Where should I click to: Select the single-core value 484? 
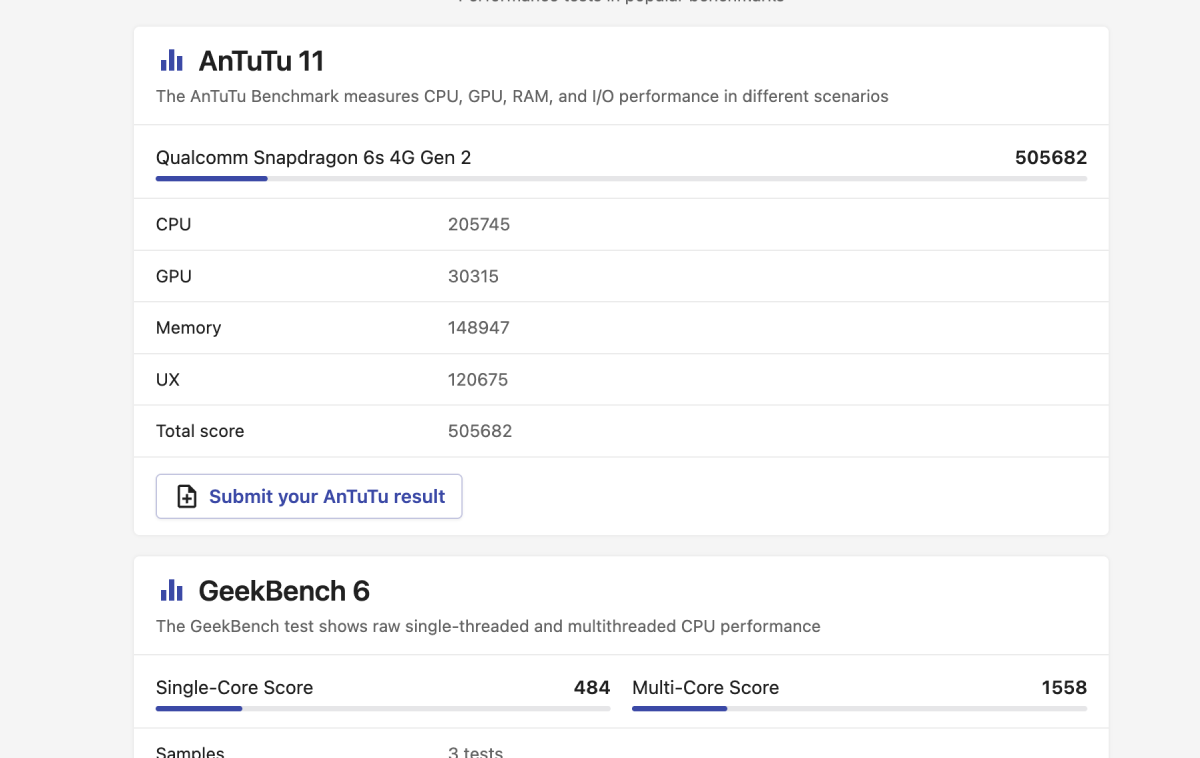592,687
